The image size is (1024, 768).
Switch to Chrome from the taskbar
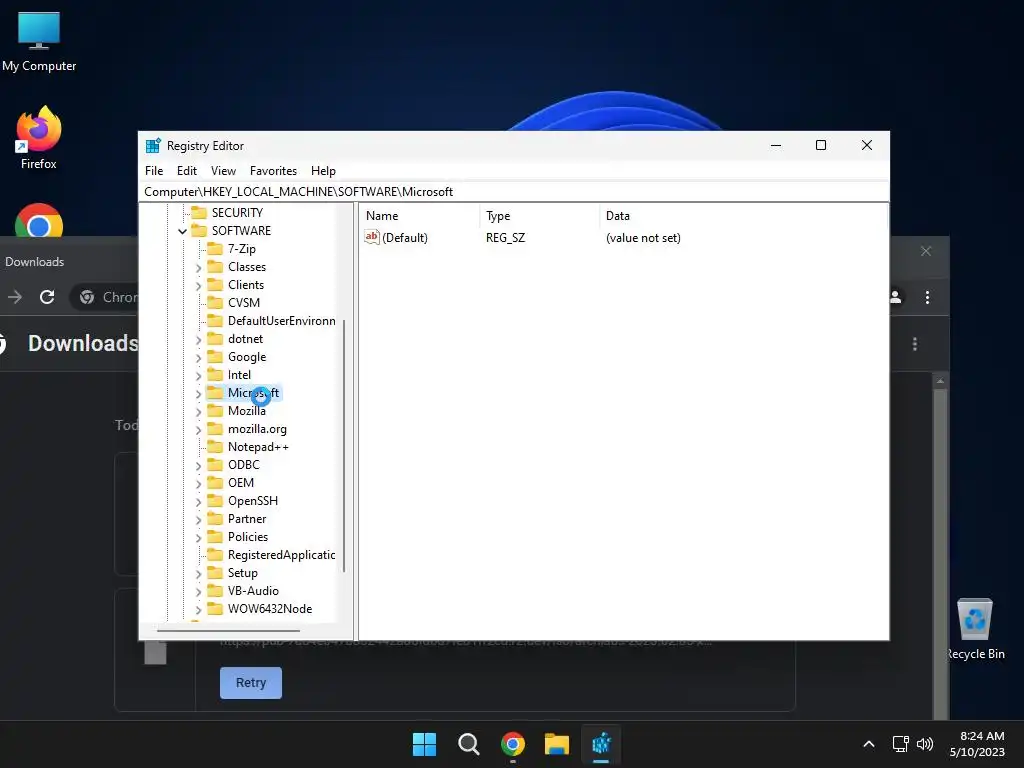[513, 744]
